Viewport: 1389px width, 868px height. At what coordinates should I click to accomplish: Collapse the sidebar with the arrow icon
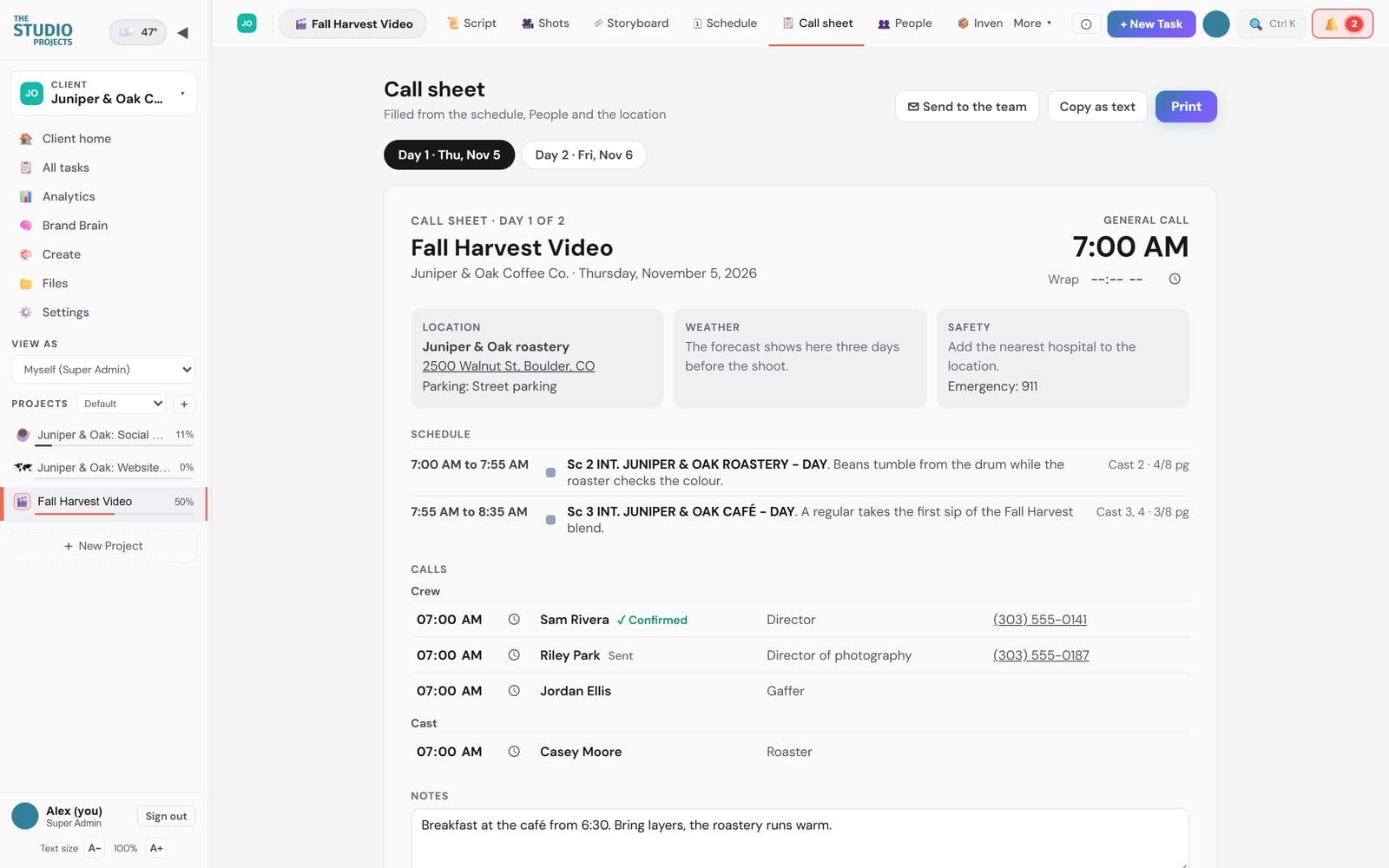click(x=182, y=33)
